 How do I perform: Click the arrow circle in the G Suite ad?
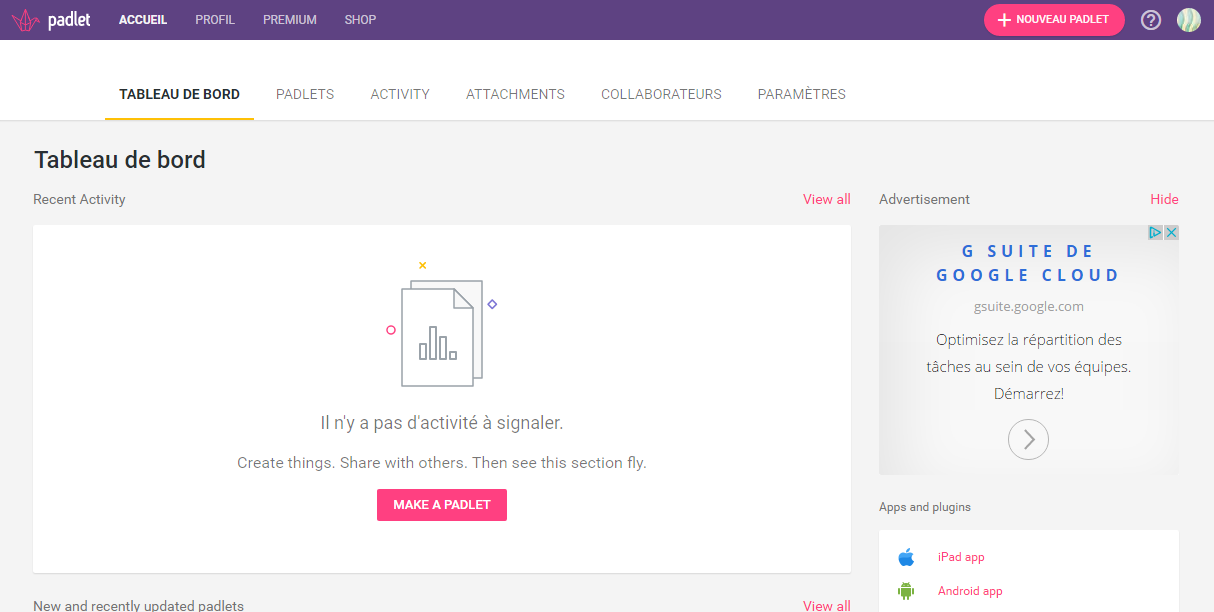(1028, 439)
